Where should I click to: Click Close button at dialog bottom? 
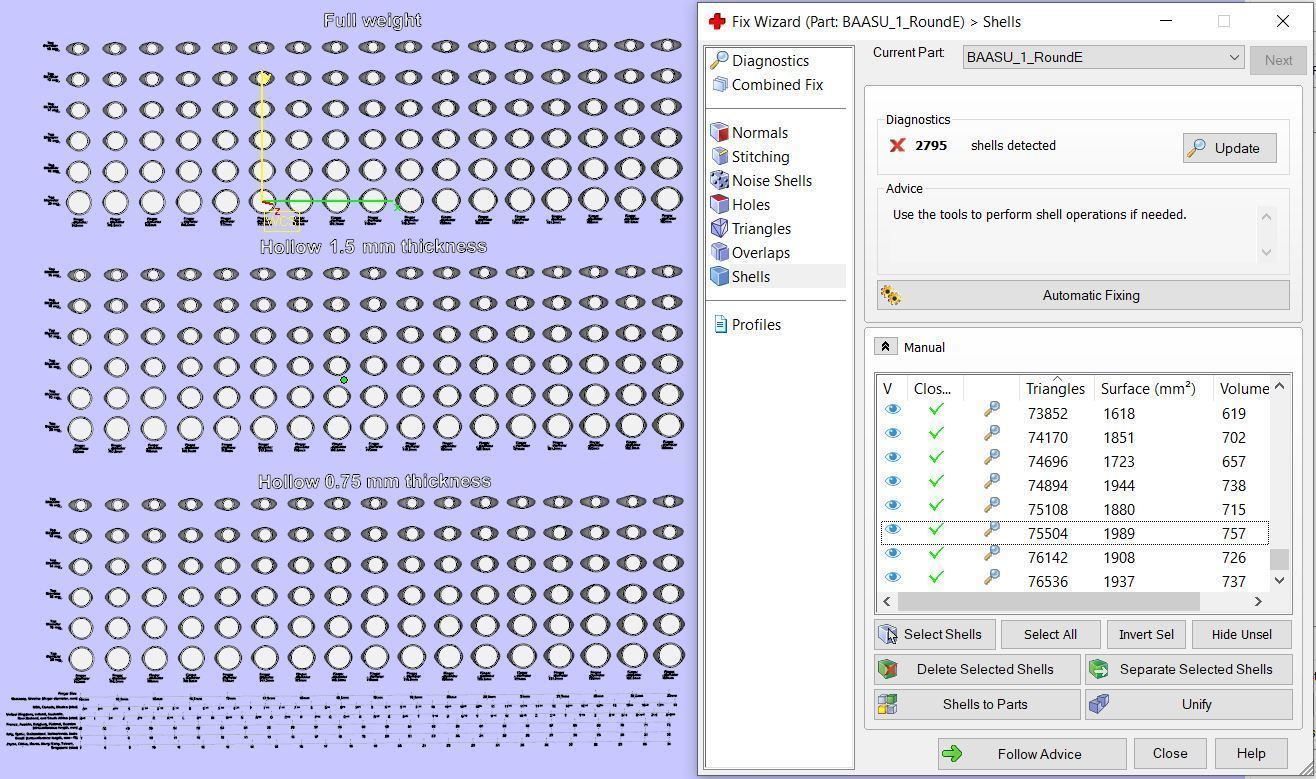coord(1169,754)
